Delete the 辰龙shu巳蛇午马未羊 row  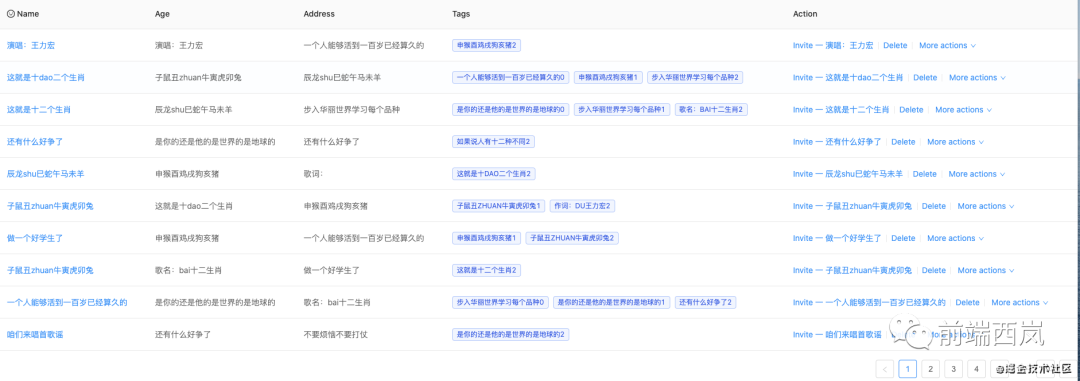pos(925,174)
